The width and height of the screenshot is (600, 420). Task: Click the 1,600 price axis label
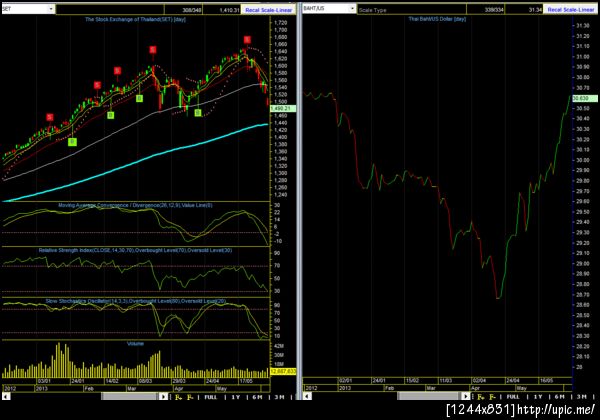(x=280, y=66)
